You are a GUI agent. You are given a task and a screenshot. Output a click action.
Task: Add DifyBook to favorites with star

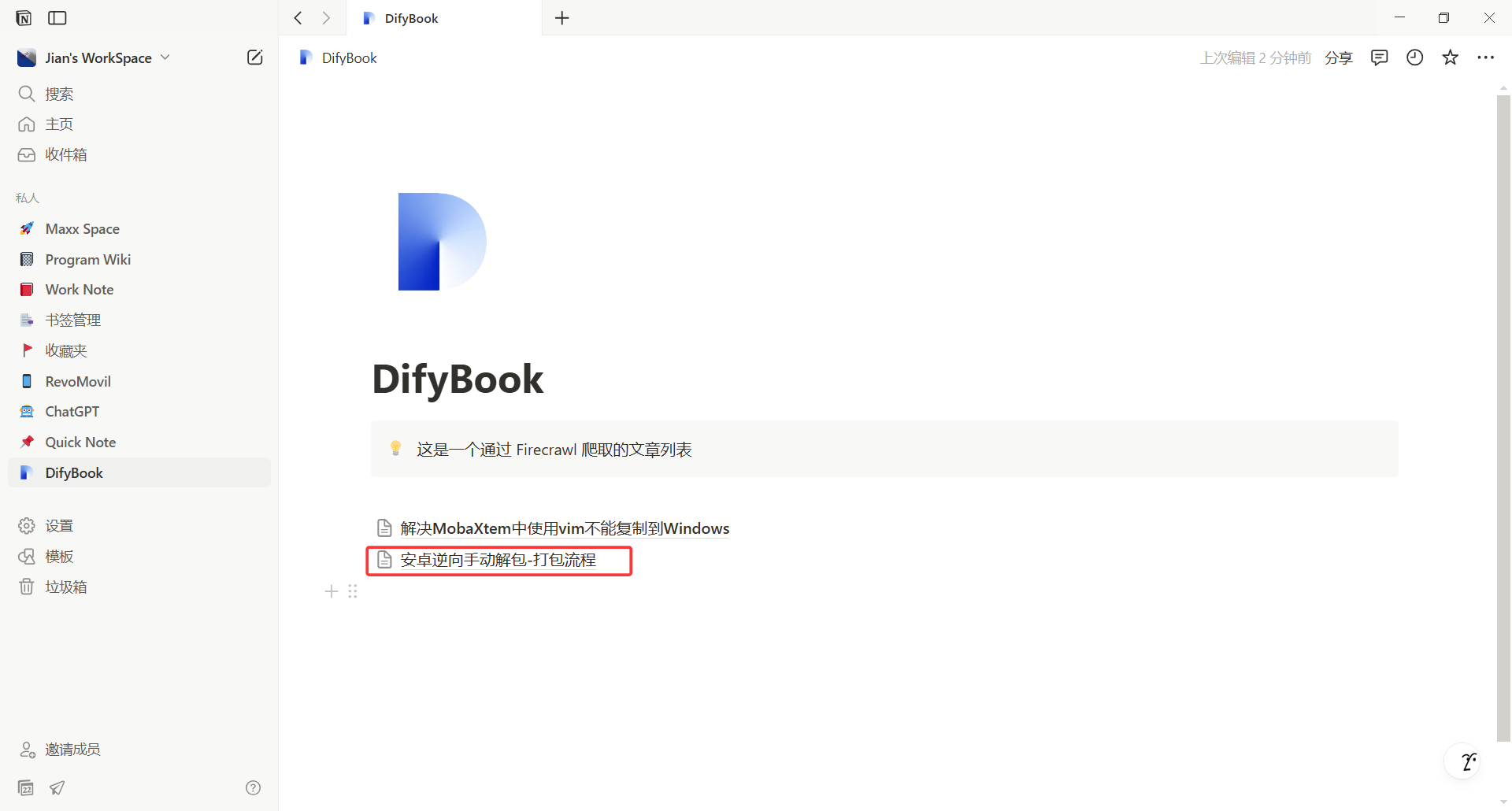[x=1450, y=57]
